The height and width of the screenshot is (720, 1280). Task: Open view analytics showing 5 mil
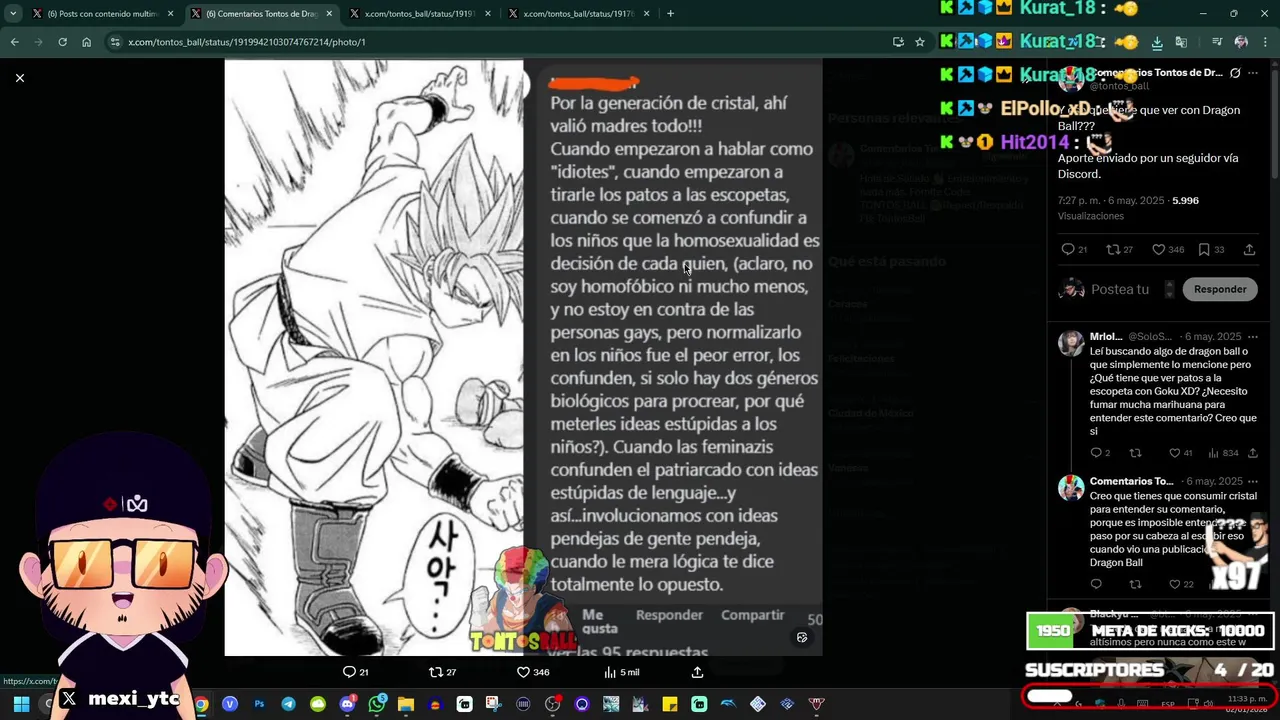coord(622,672)
